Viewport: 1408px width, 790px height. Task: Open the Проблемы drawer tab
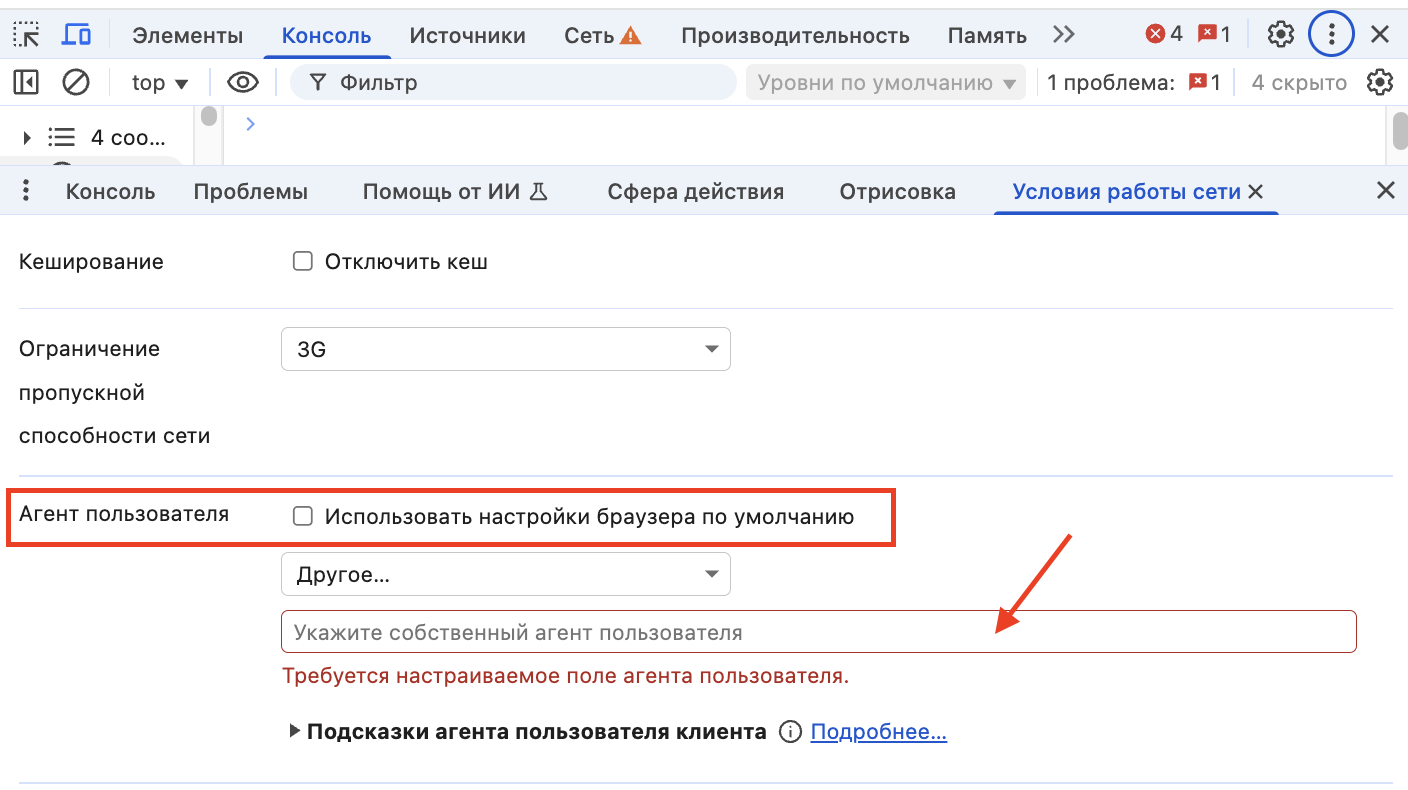click(251, 191)
